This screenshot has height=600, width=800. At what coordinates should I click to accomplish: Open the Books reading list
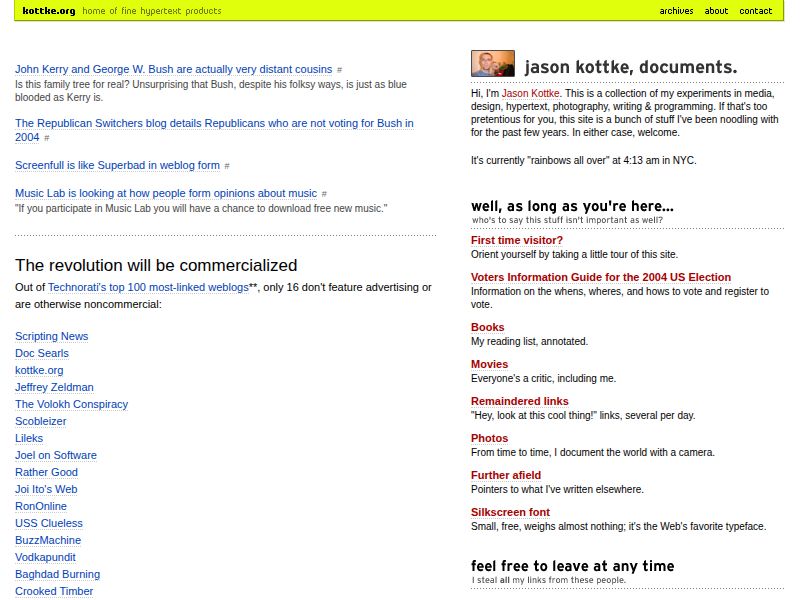[x=487, y=327]
